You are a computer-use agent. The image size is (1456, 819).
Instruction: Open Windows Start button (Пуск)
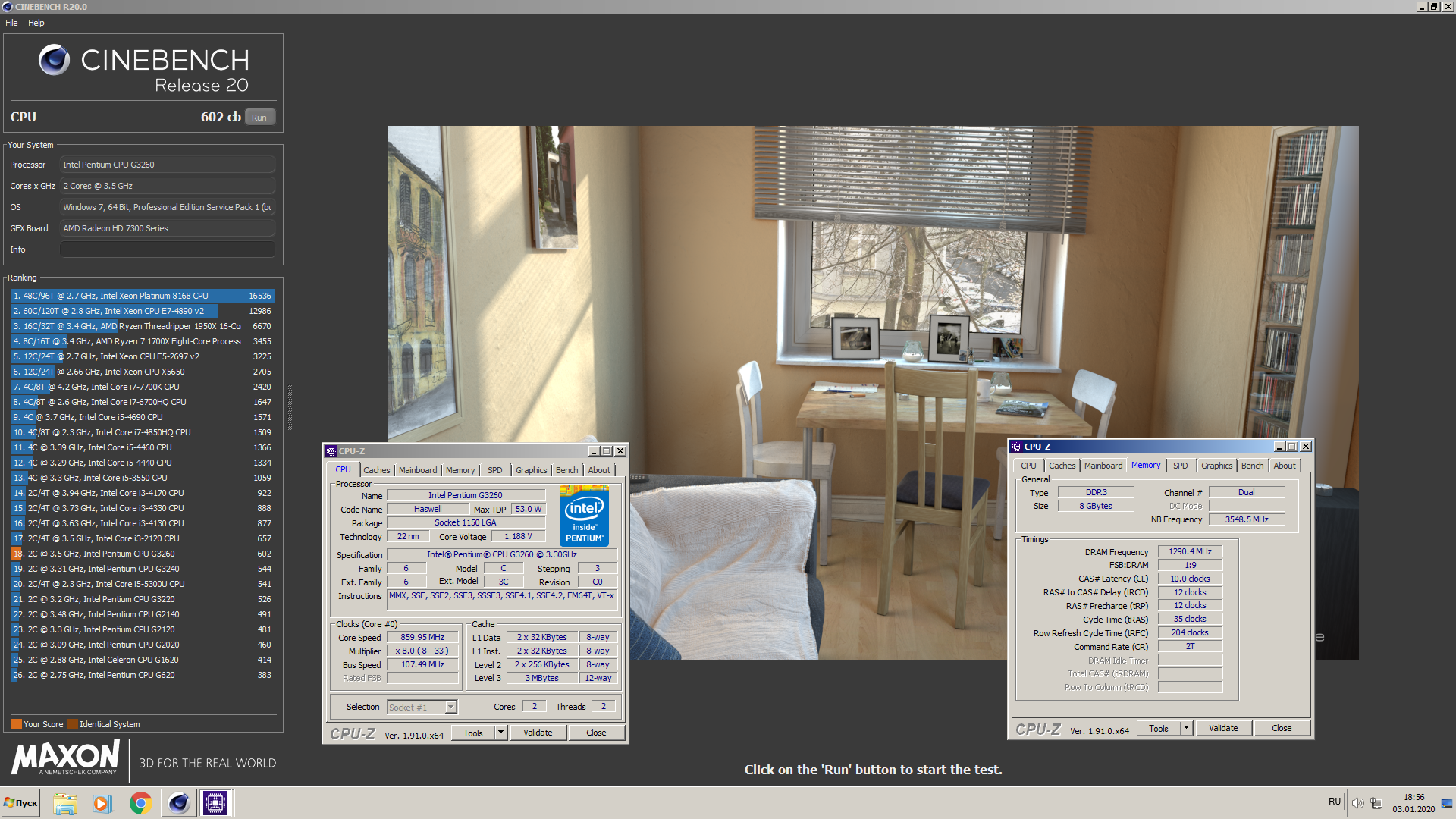point(21,803)
